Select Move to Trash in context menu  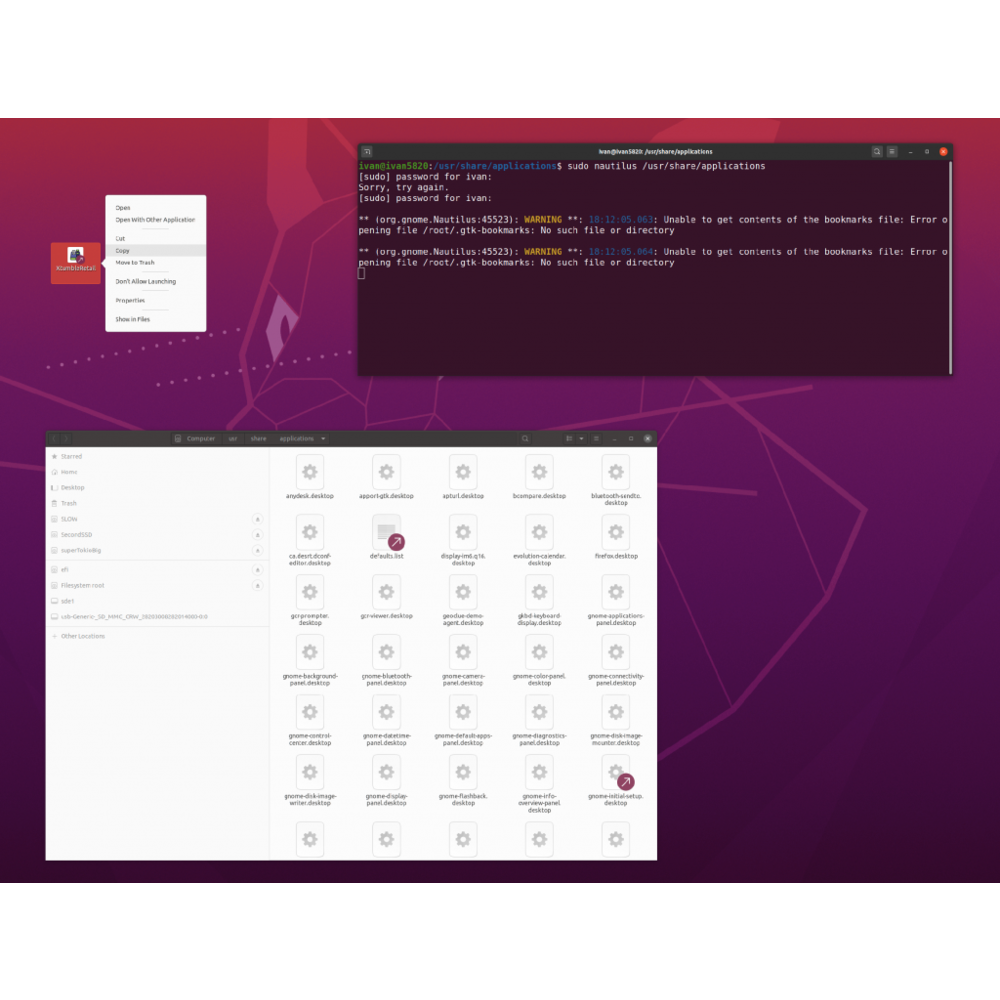coord(135,263)
